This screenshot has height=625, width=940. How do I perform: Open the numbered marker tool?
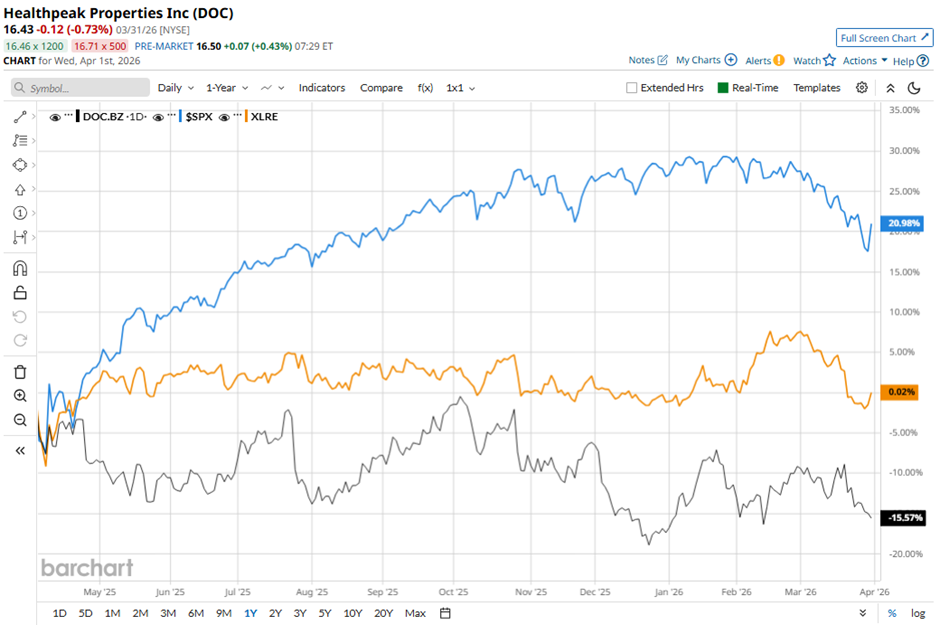tap(20, 213)
